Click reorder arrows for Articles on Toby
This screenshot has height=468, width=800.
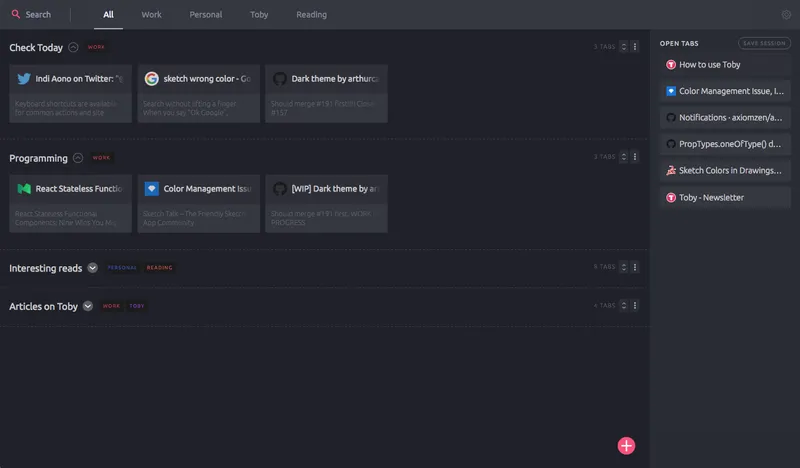[x=623, y=306]
